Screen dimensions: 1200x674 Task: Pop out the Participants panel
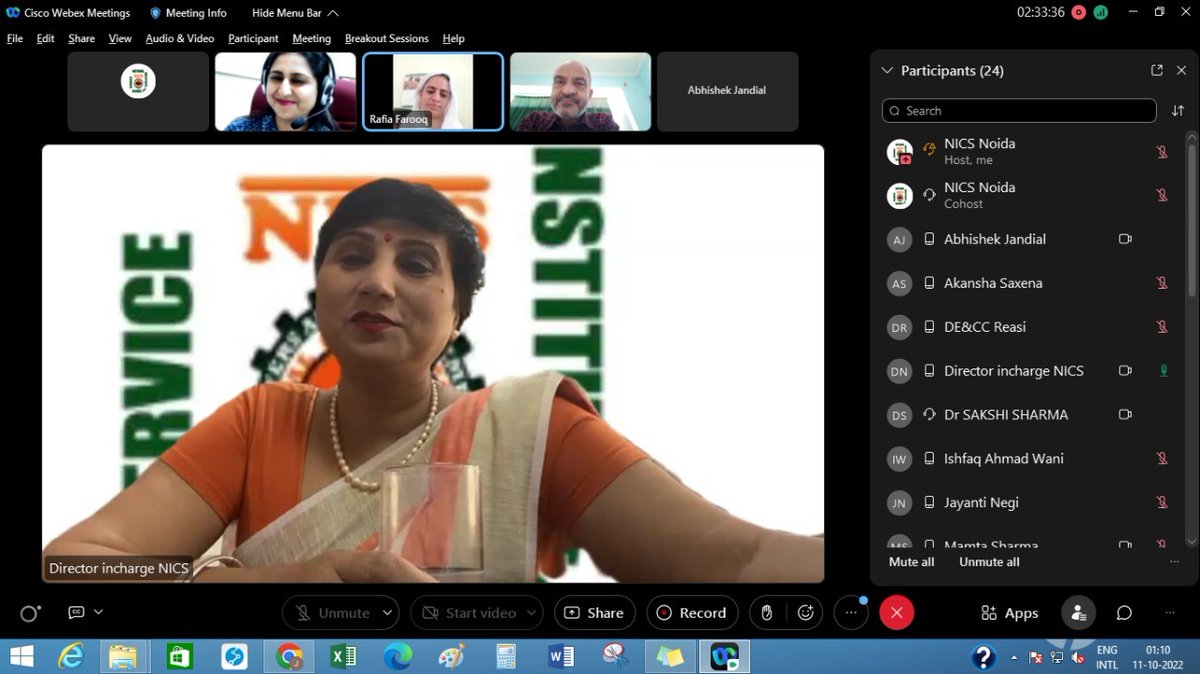[1157, 70]
